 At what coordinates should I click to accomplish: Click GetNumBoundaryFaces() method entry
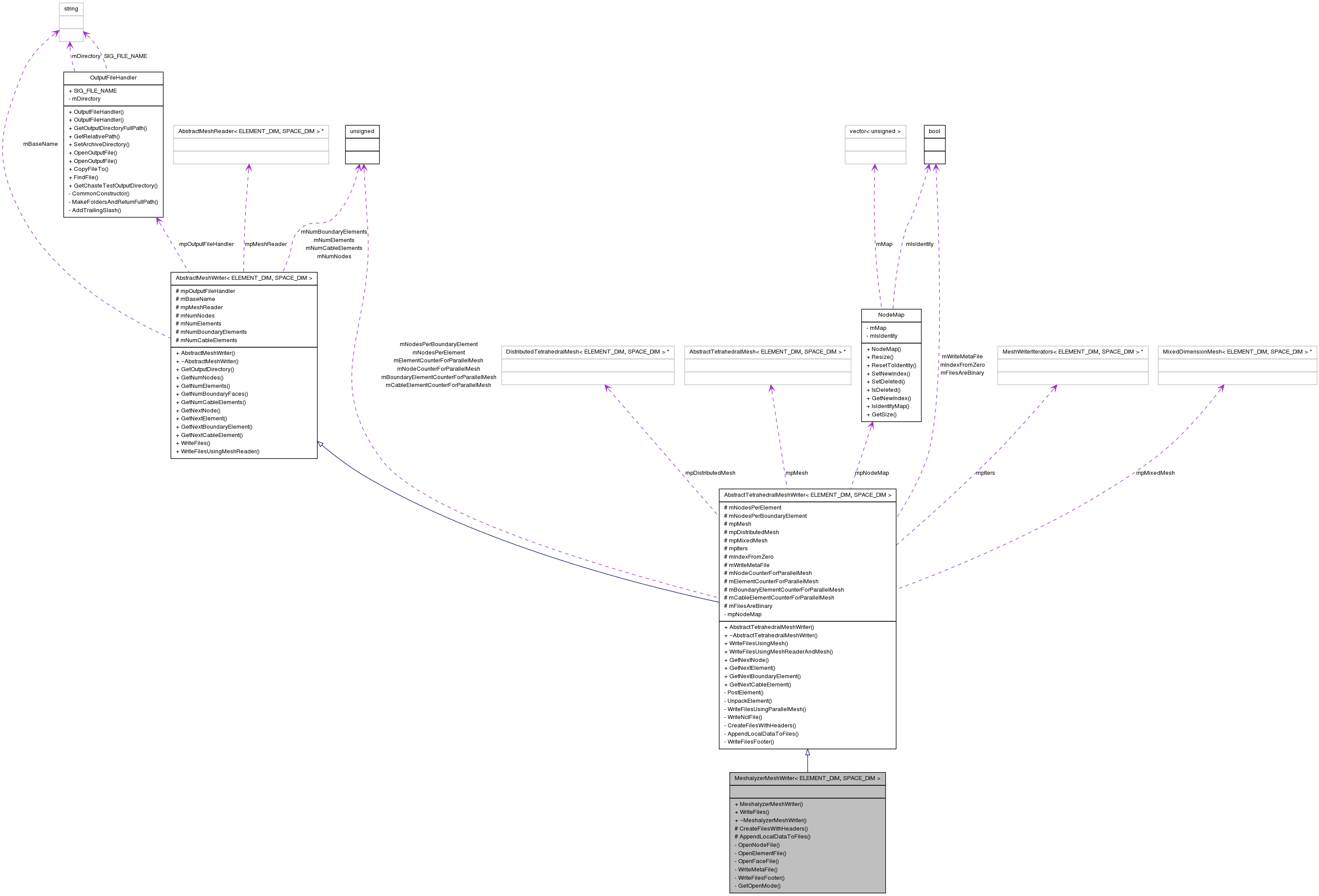(212, 394)
